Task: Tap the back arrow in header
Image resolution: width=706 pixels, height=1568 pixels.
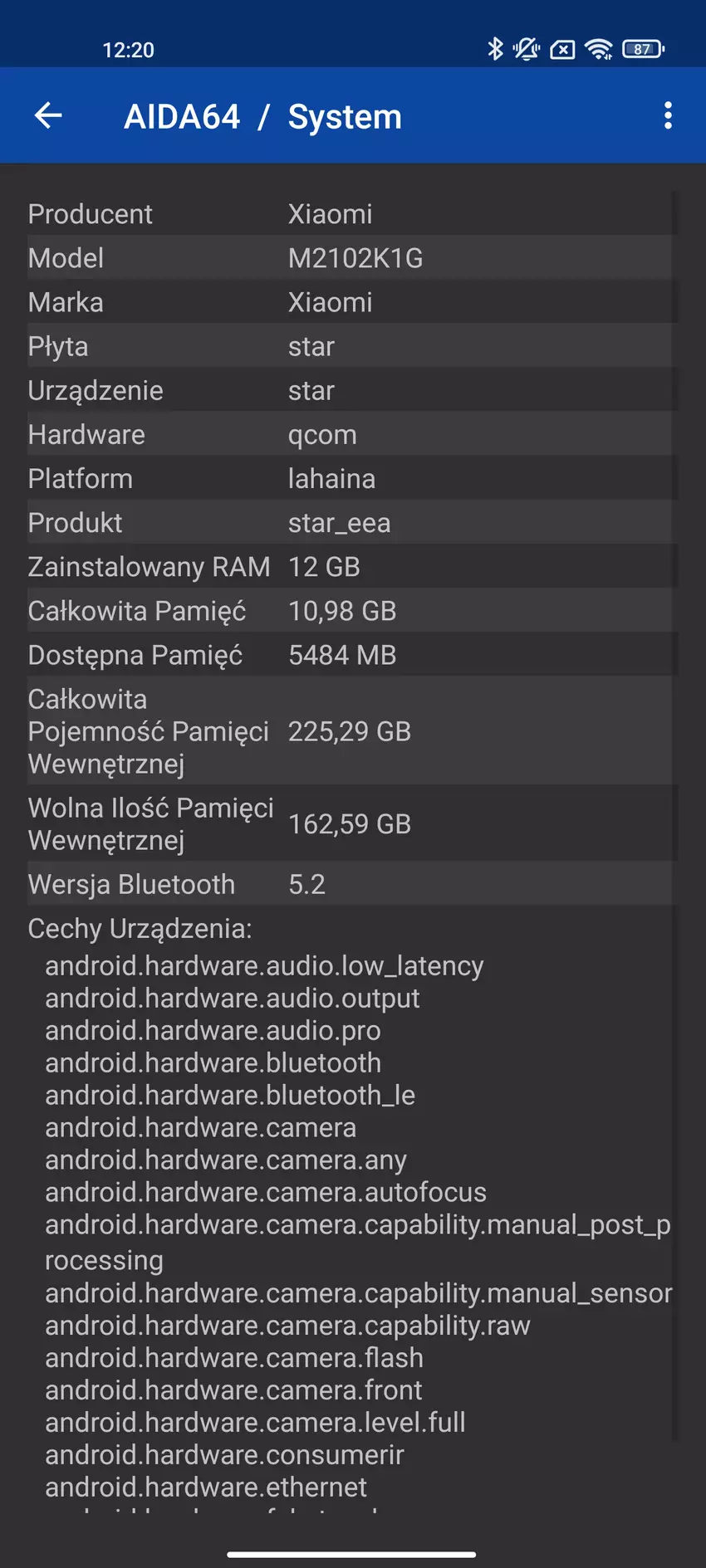Action: pyautogui.click(x=49, y=115)
